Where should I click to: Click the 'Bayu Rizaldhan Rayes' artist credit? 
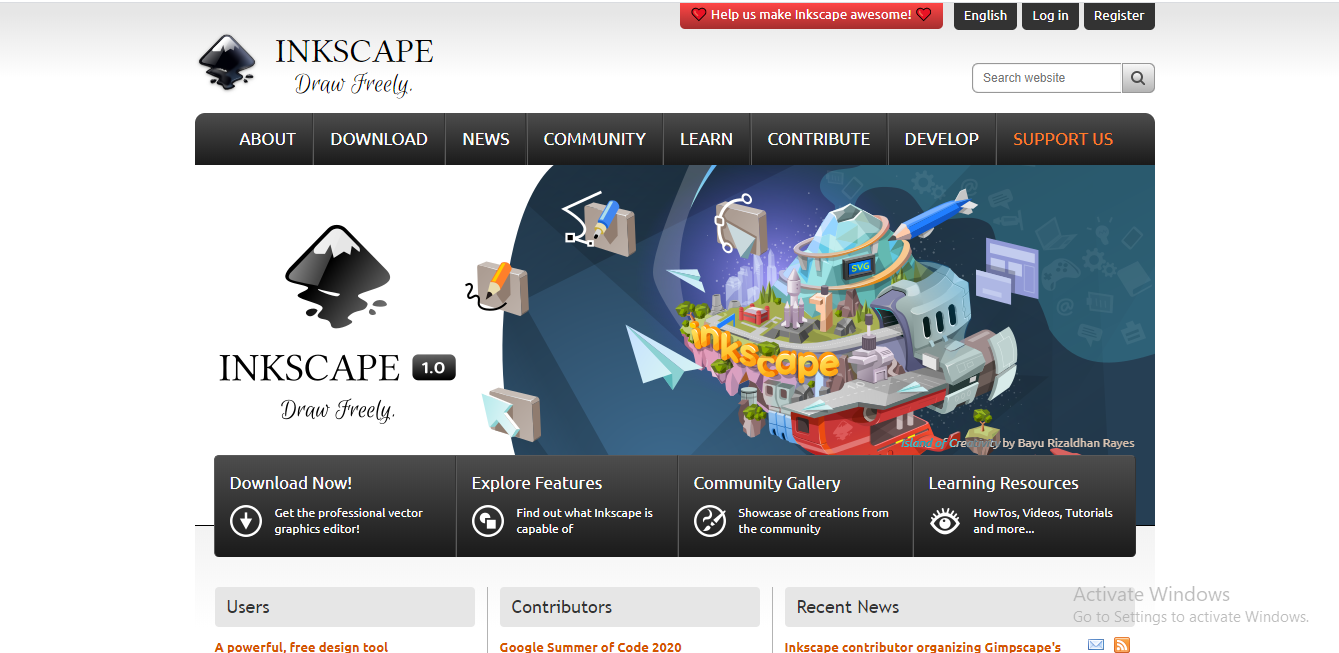(1076, 443)
